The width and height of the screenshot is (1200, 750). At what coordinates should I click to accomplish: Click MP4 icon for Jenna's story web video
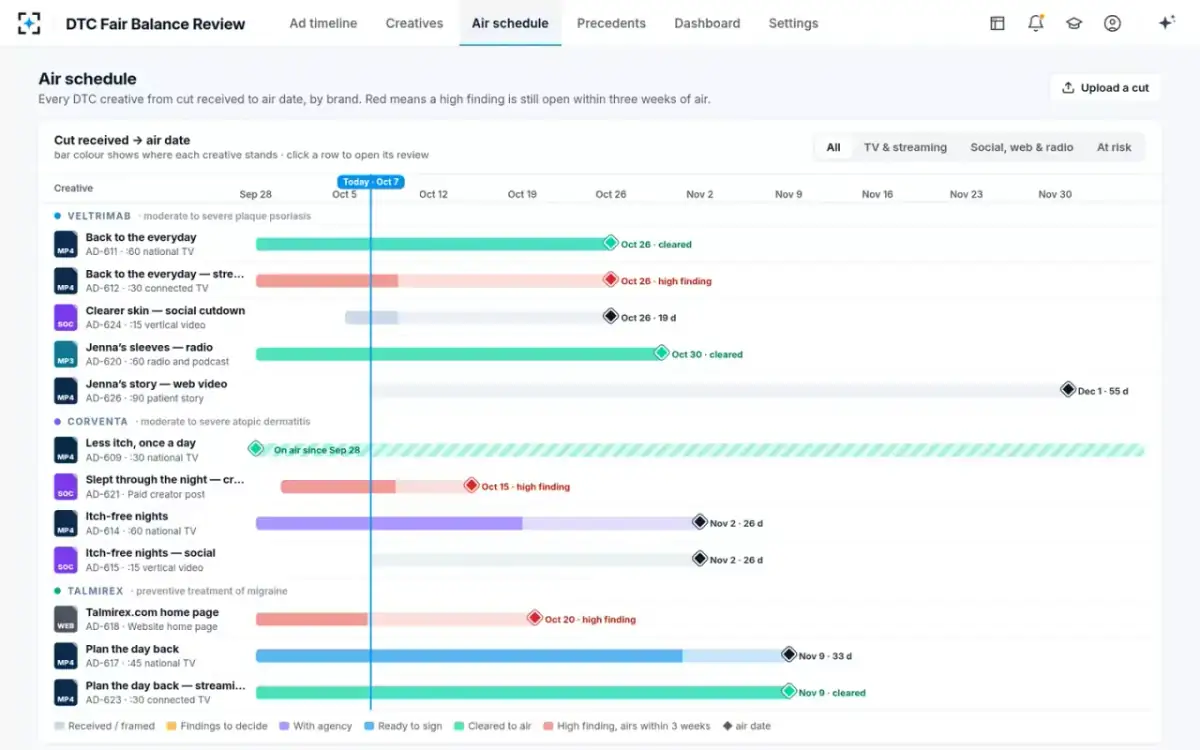click(x=65, y=391)
